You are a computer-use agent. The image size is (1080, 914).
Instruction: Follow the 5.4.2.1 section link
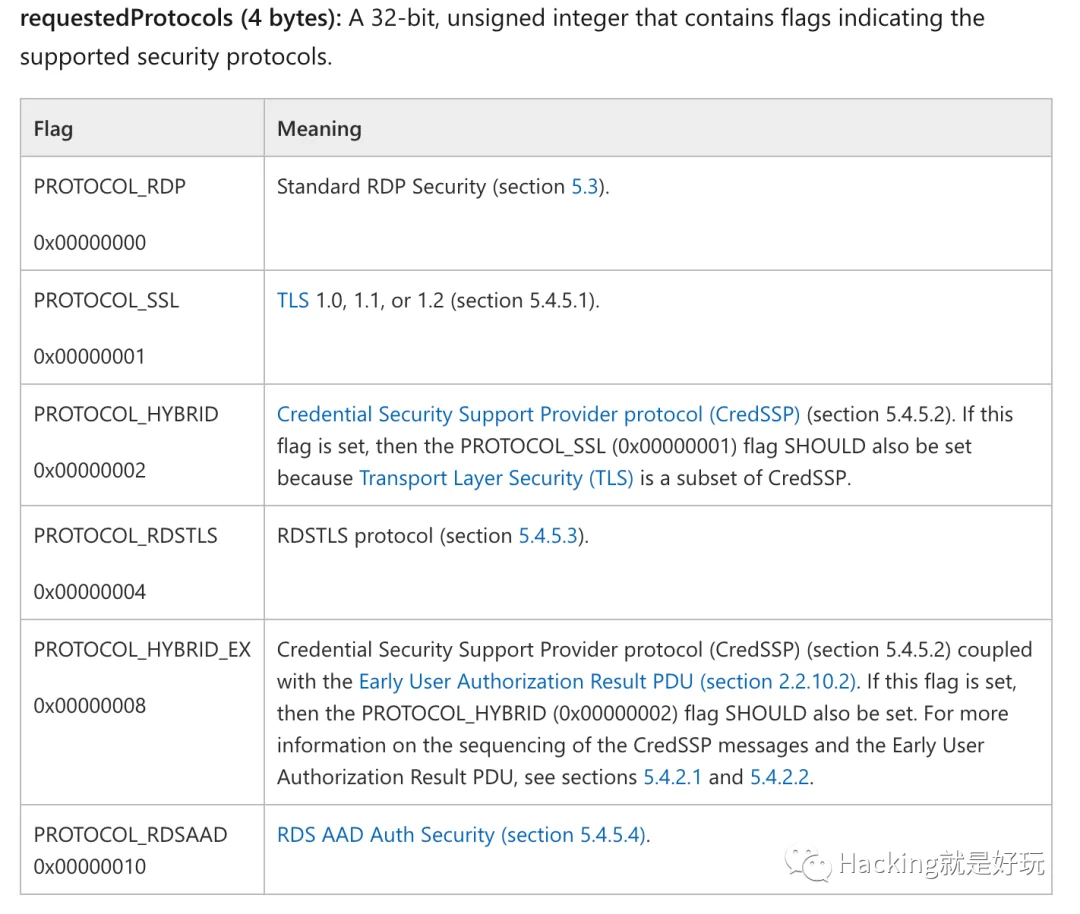coord(673,777)
